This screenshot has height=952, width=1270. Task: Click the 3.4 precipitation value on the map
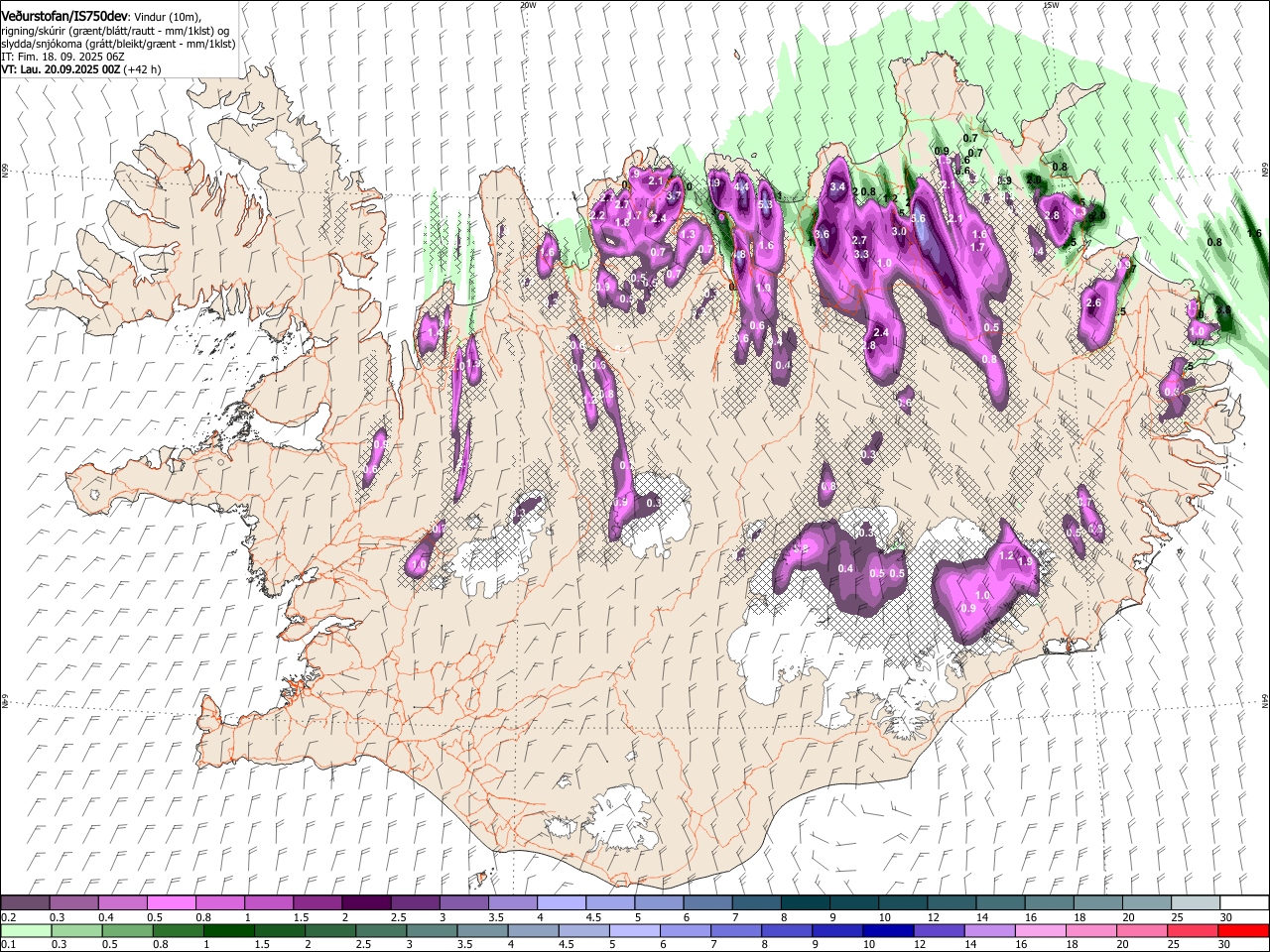tap(837, 187)
